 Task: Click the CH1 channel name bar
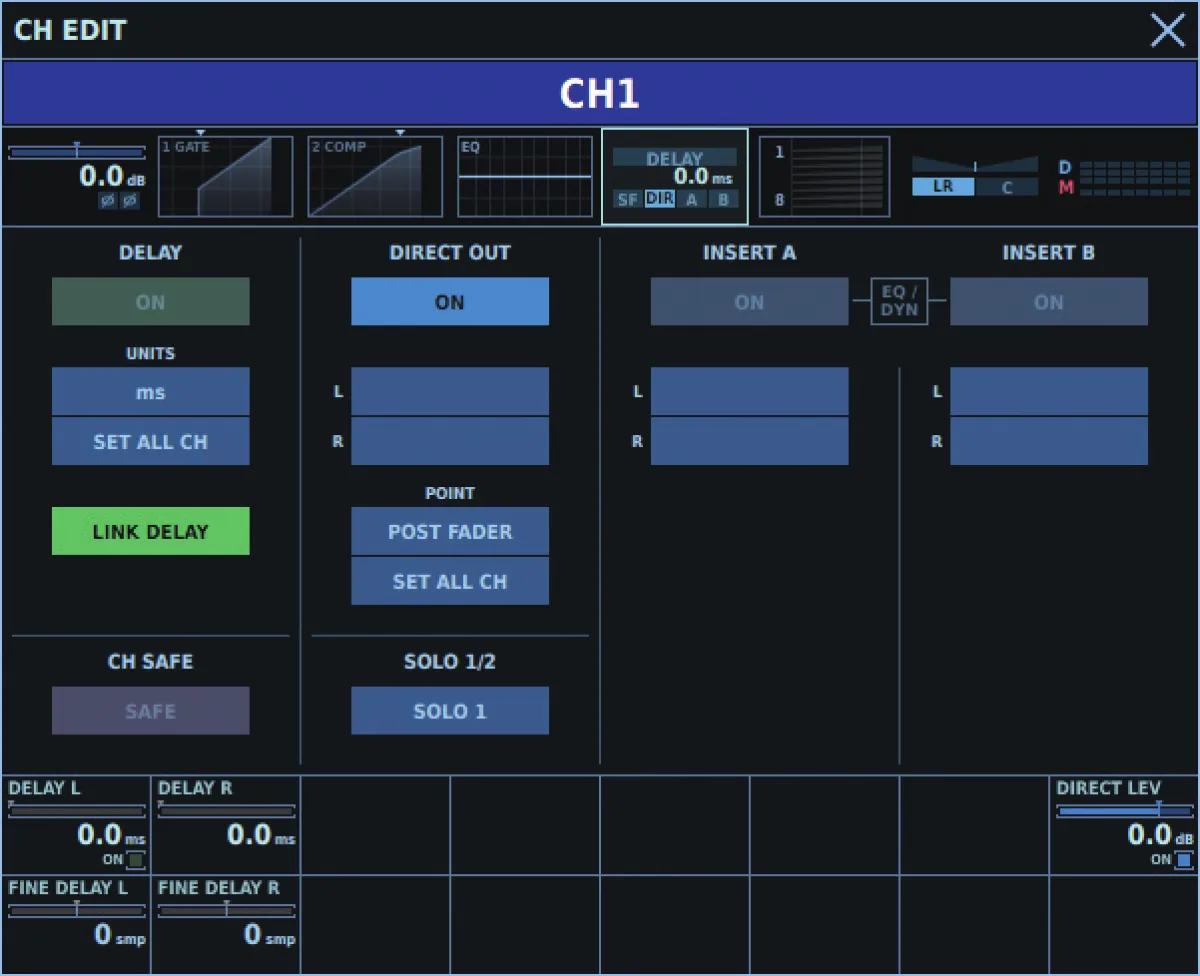pyautogui.click(x=600, y=94)
